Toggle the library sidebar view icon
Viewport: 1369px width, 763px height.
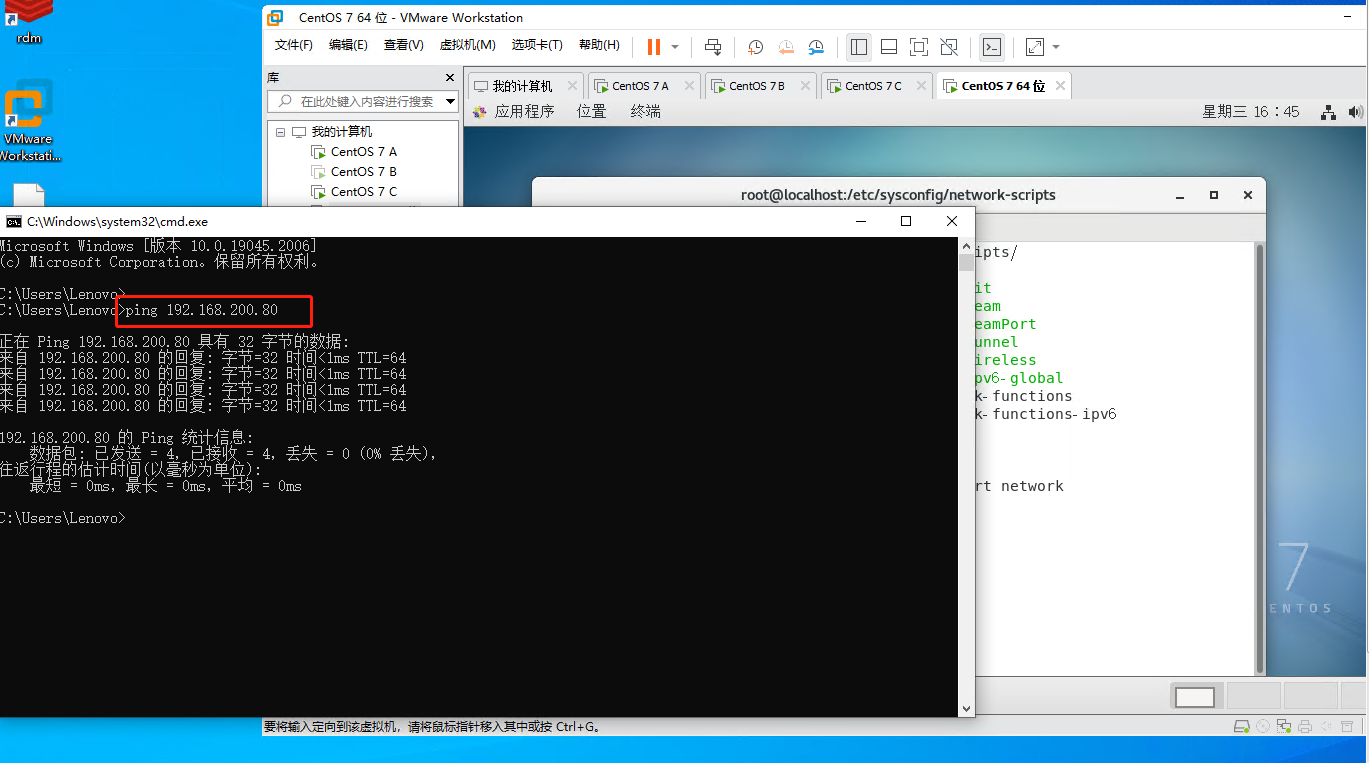pos(859,47)
